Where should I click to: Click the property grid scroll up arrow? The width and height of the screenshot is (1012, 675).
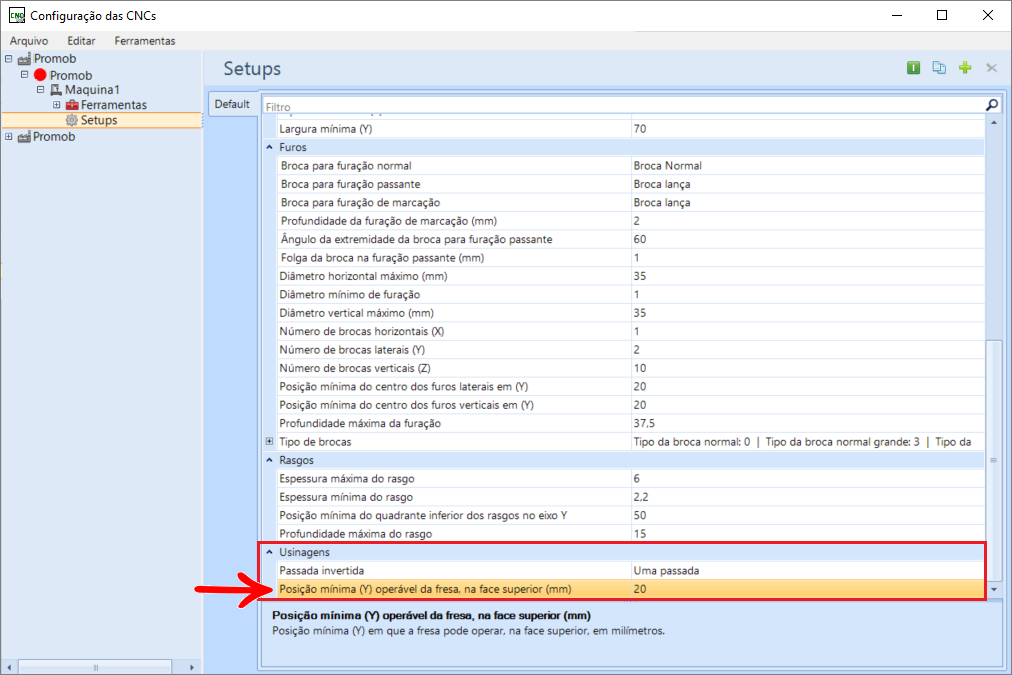994,123
